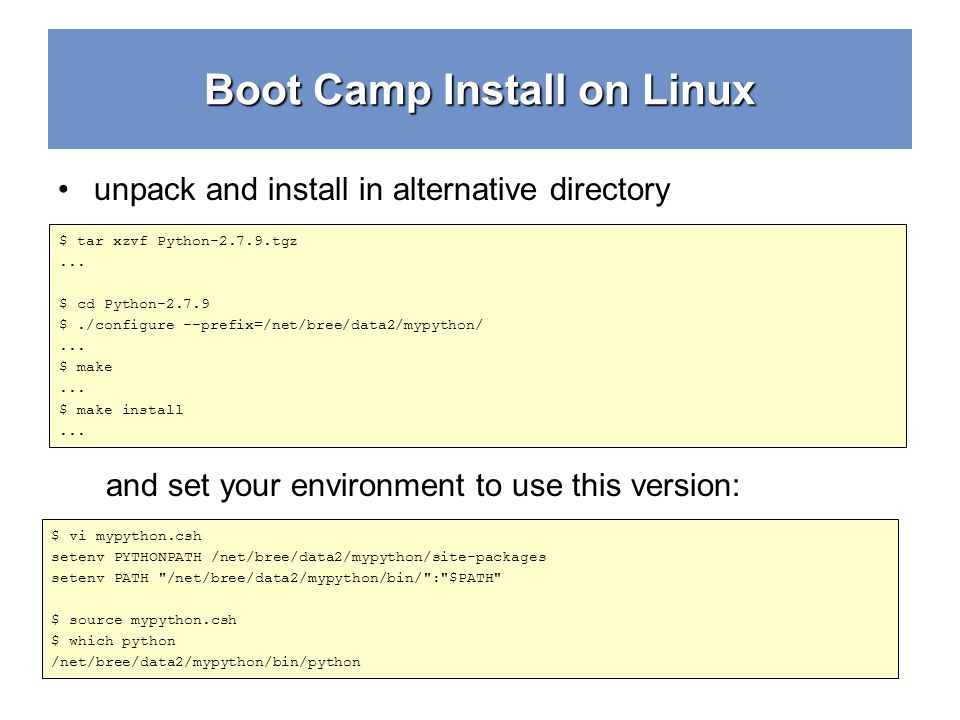Click the './configure --prefix' command line
960x720 pixels.
click(271, 325)
